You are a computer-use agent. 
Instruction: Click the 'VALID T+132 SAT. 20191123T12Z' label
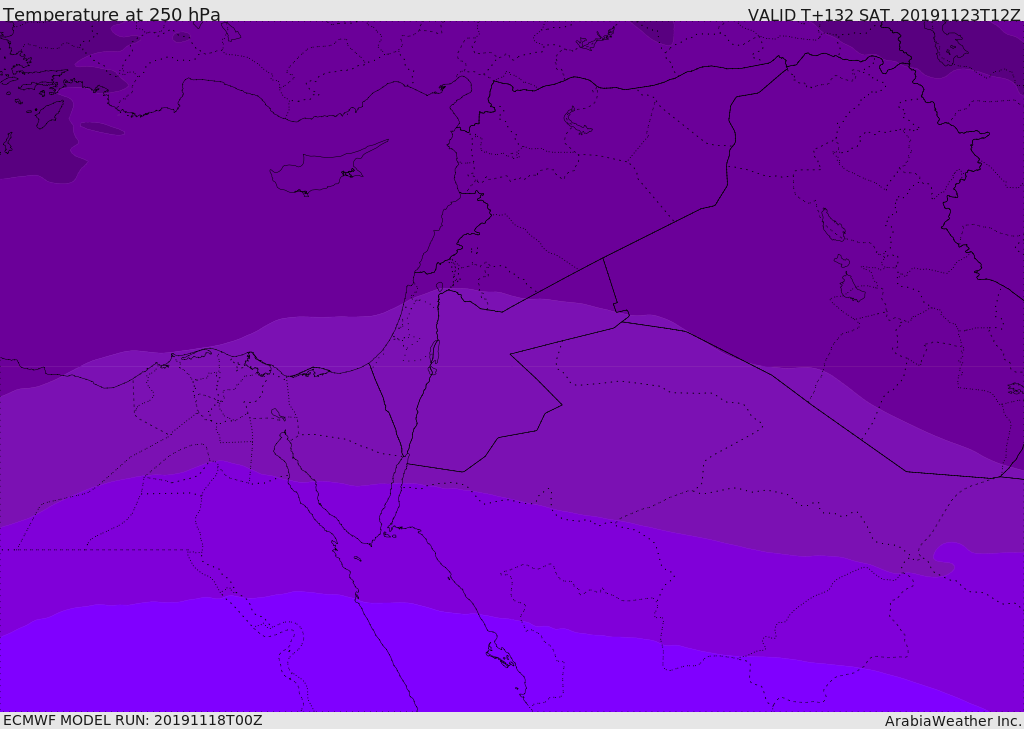point(884,15)
